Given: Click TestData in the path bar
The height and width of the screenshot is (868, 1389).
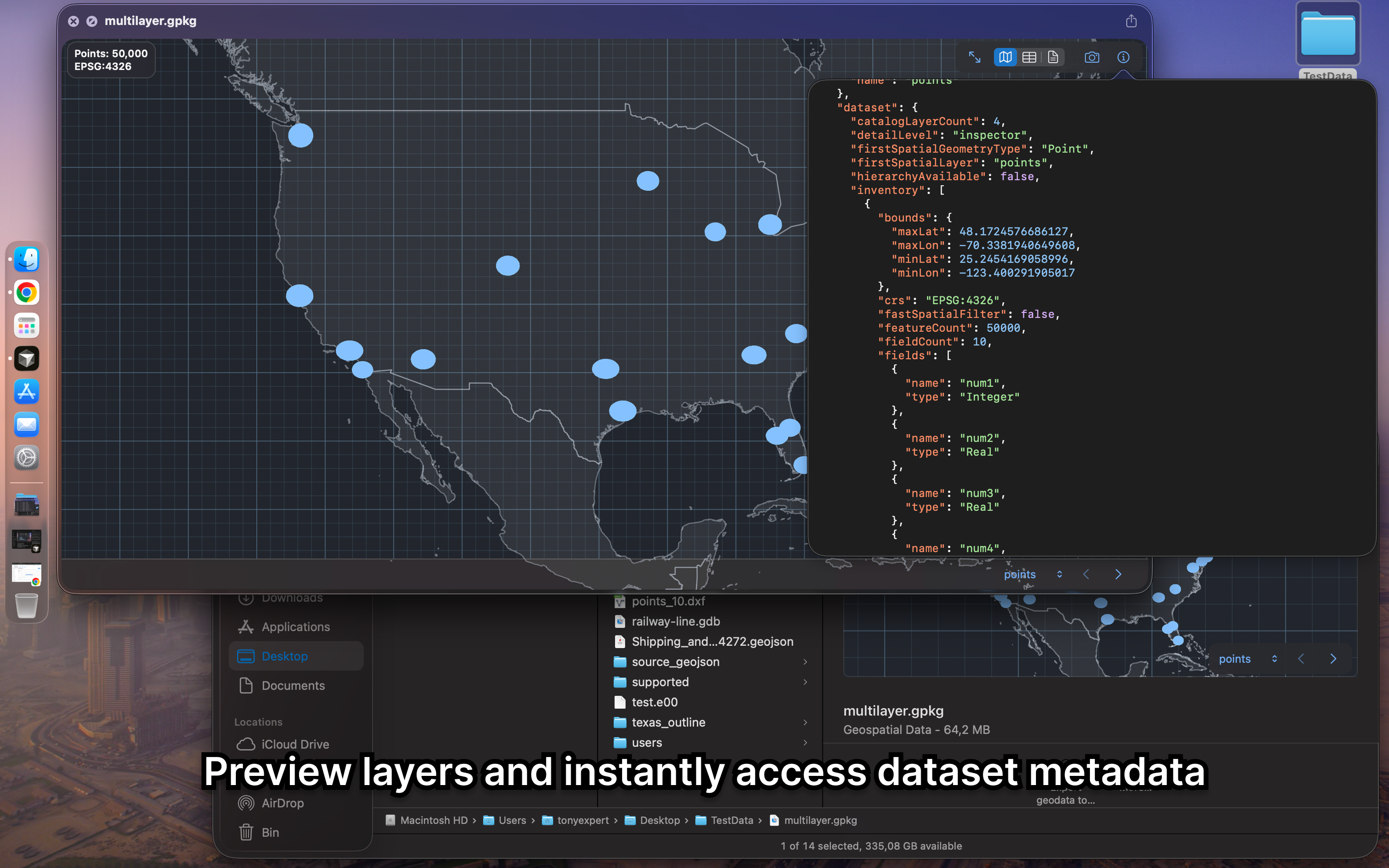Looking at the screenshot, I should click(731, 820).
